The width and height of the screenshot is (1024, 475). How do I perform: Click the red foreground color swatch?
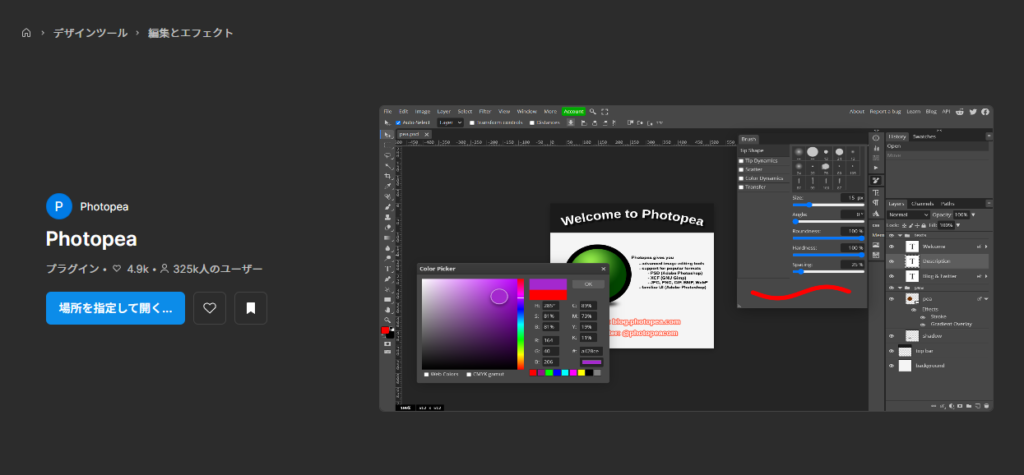[385, 331]
